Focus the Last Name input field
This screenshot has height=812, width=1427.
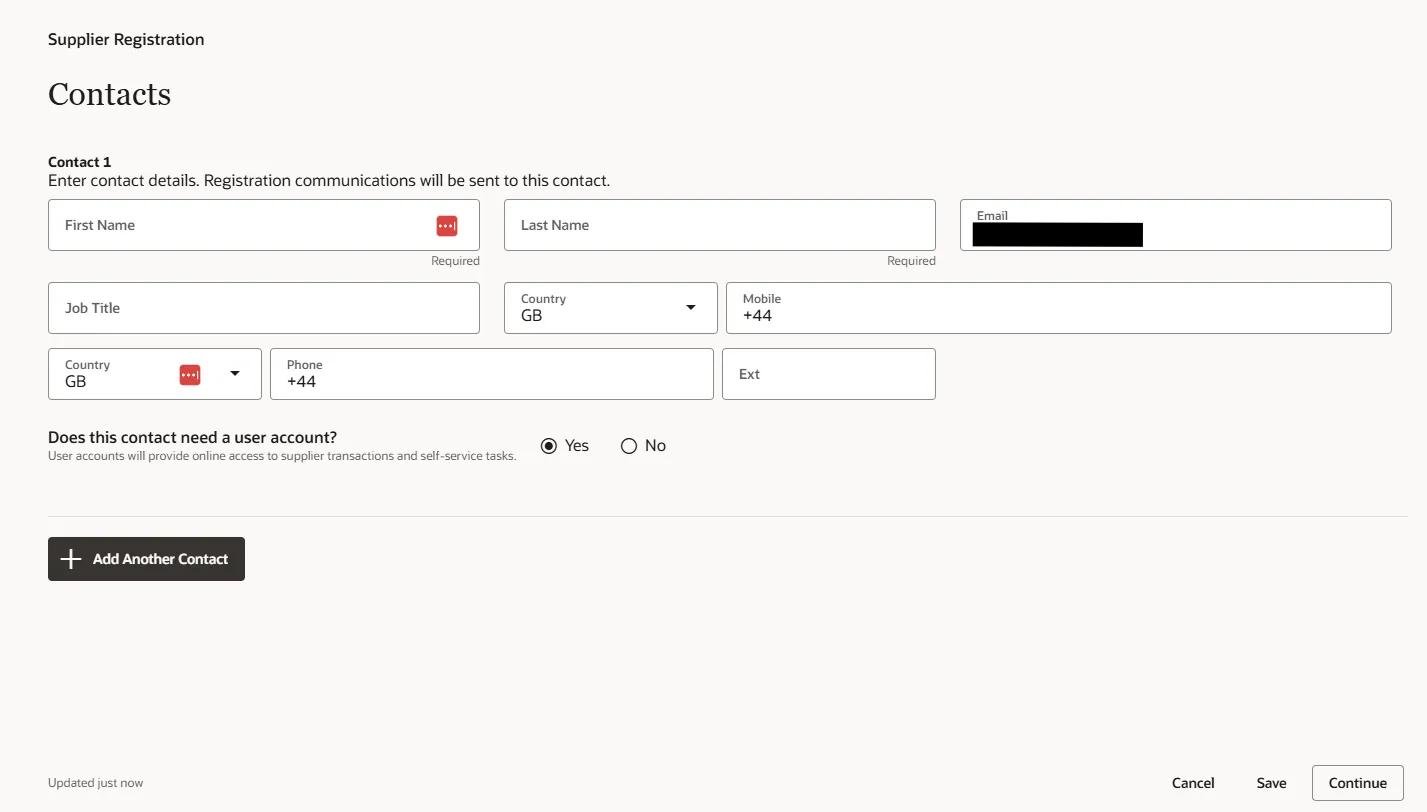[720, 225]
